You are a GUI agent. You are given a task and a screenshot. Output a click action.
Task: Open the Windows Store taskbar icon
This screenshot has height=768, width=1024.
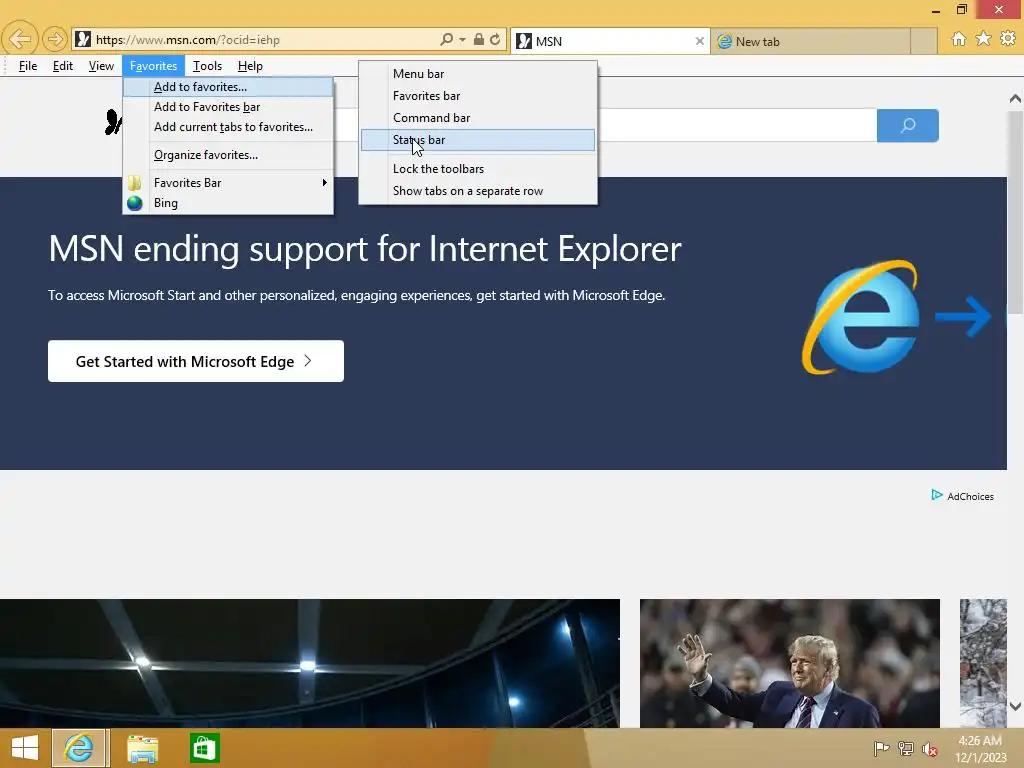(204, 748)
